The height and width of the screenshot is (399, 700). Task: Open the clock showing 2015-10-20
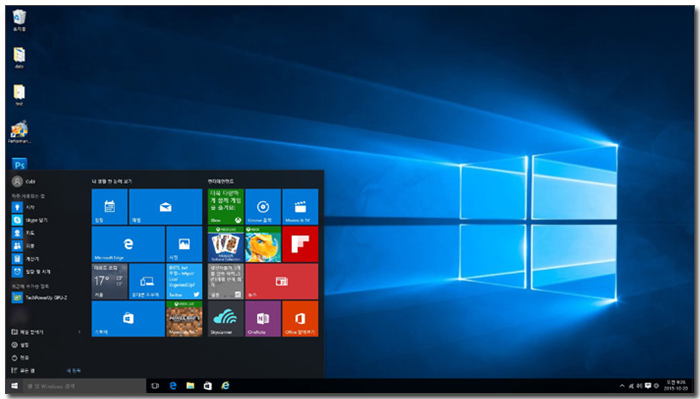pos(675,386)
